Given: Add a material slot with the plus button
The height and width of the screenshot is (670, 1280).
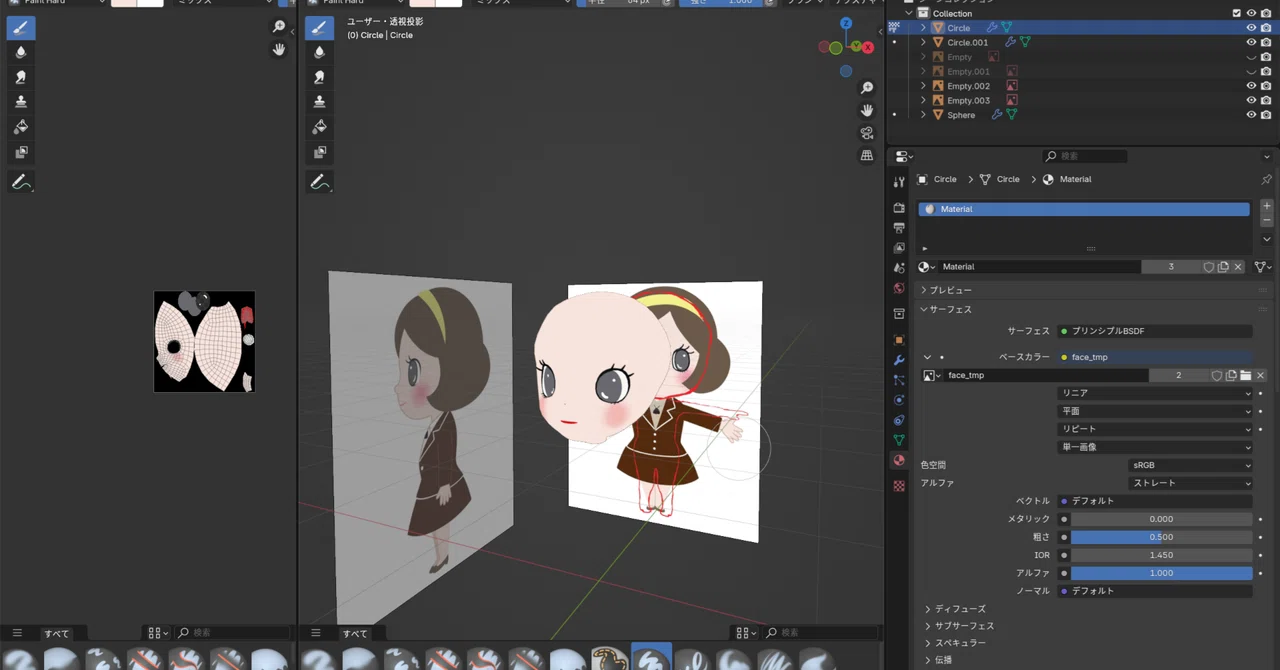Looking at the screenshot, I should coord(1266,206).
